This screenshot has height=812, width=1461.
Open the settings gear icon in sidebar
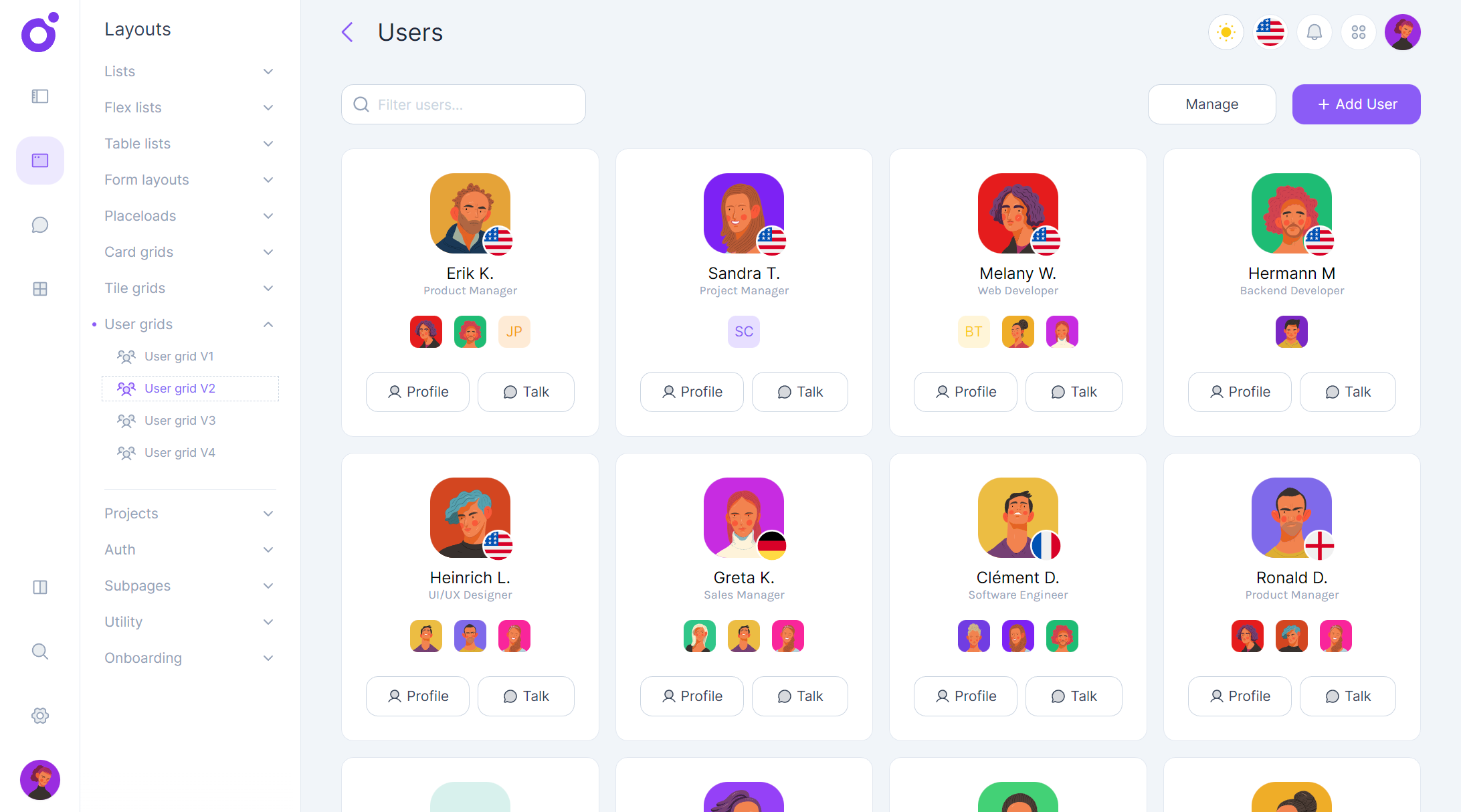40,716
